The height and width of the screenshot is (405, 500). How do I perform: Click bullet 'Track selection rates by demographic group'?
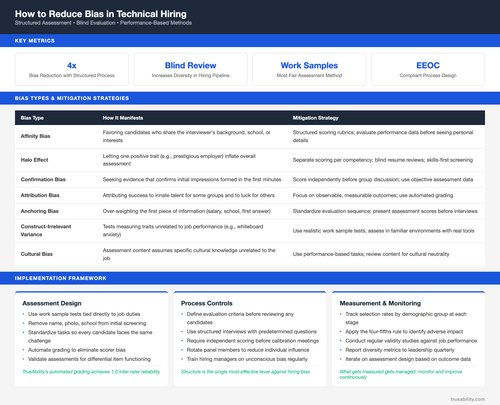click(x=406, y=318)
